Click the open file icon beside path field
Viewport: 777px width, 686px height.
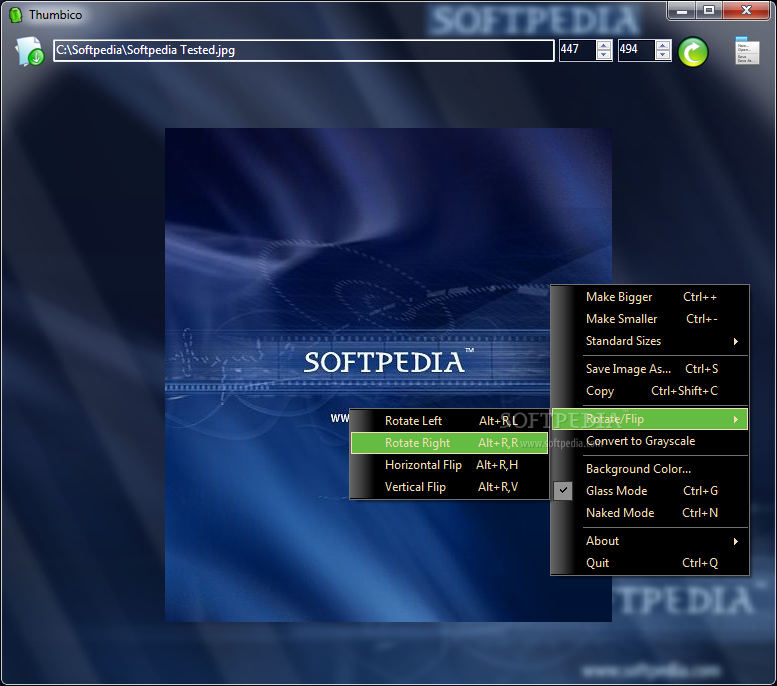pyautogui.click(x=29, y=51)
